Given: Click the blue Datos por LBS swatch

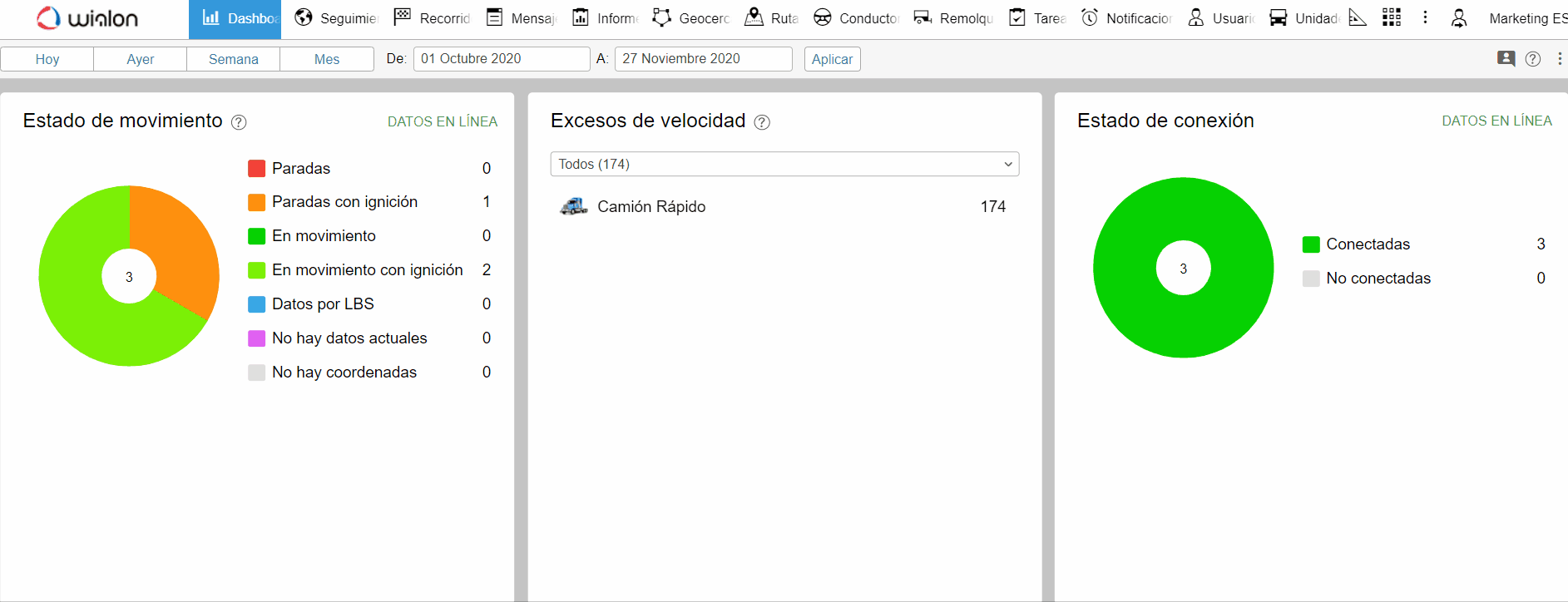Looking at the screenshot, I should 257,304.
